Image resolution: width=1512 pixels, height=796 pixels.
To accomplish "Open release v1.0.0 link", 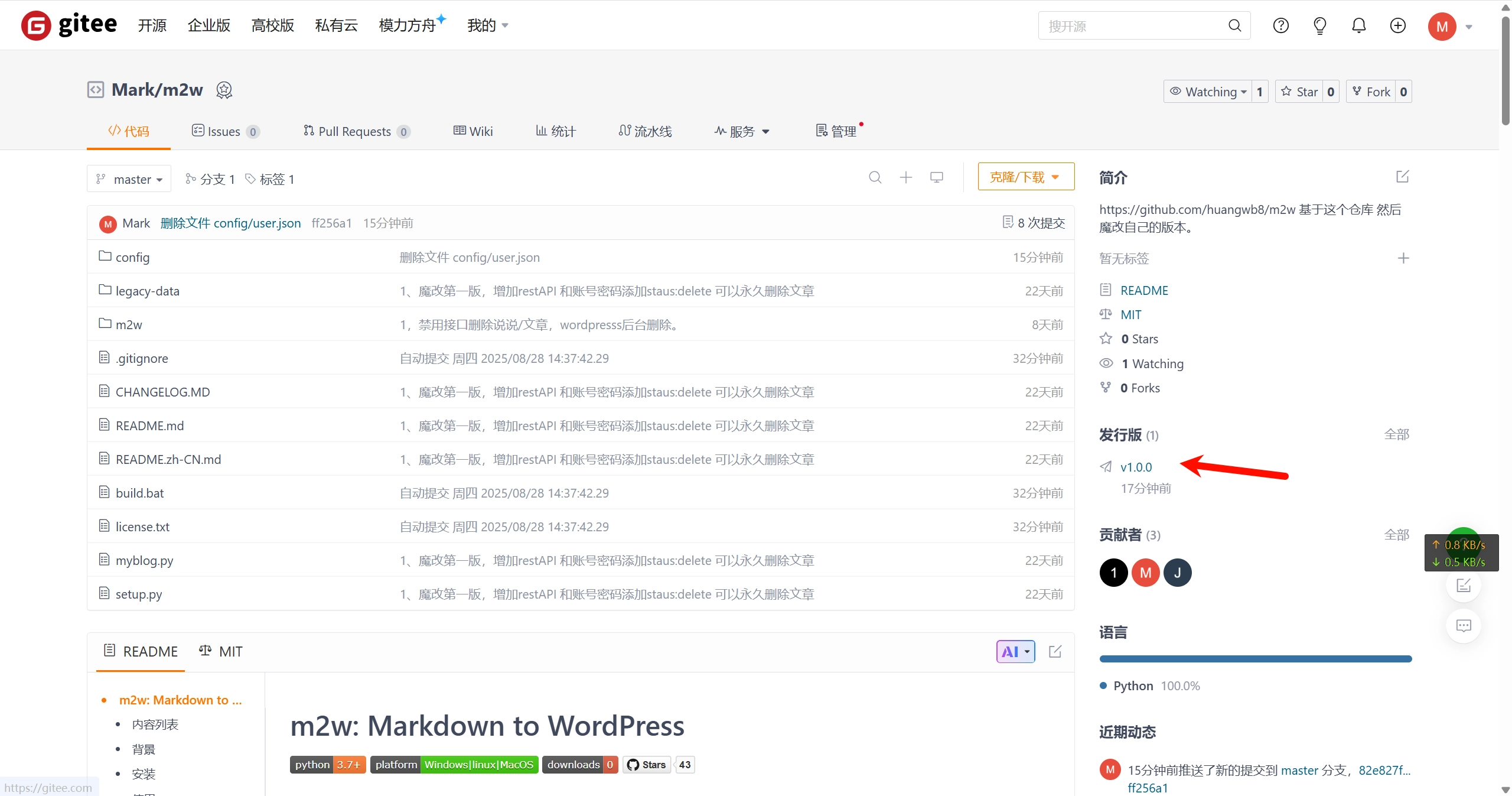I will point(1136,467).
